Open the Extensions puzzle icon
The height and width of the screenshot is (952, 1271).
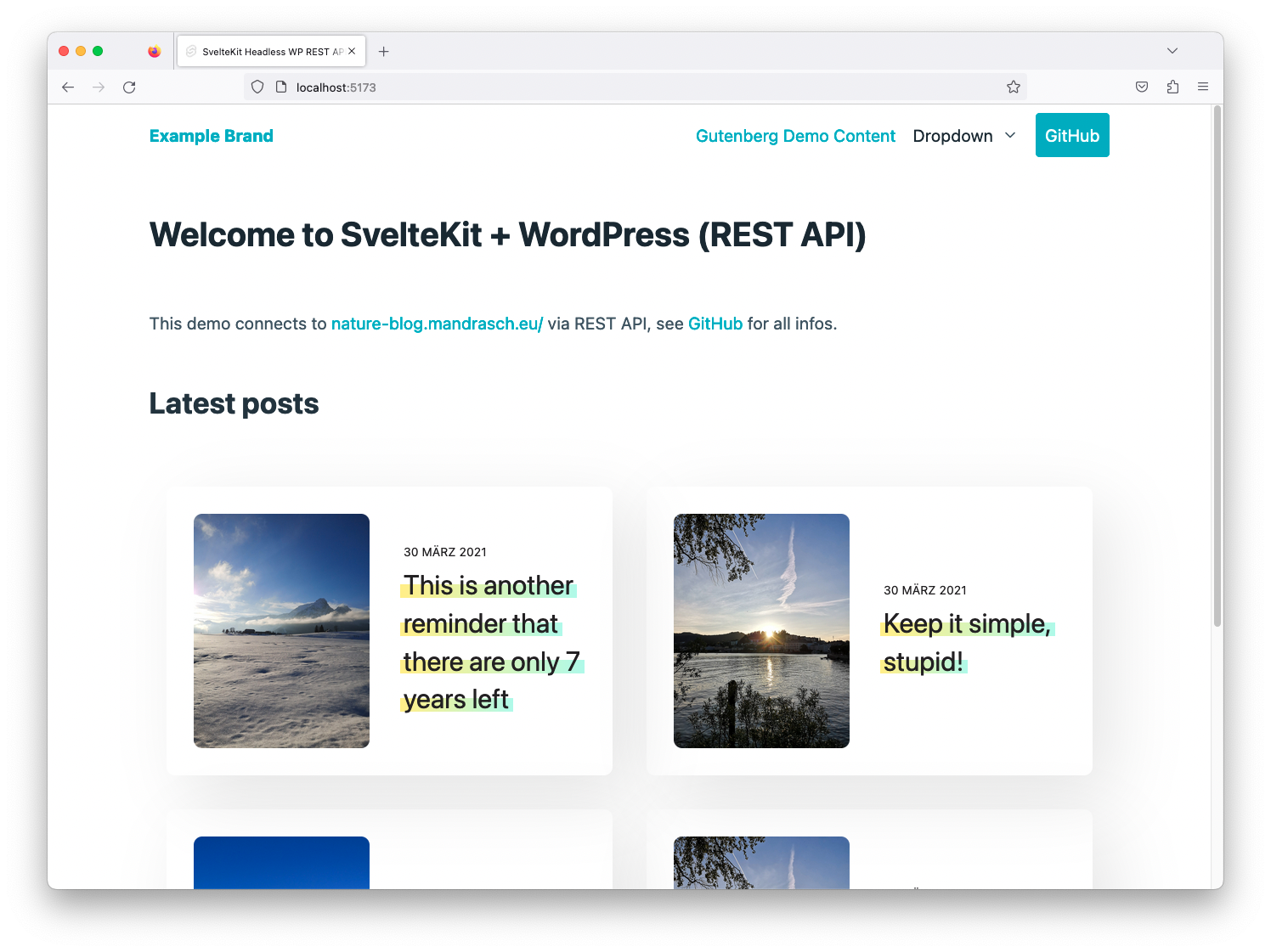point(1172,87)
